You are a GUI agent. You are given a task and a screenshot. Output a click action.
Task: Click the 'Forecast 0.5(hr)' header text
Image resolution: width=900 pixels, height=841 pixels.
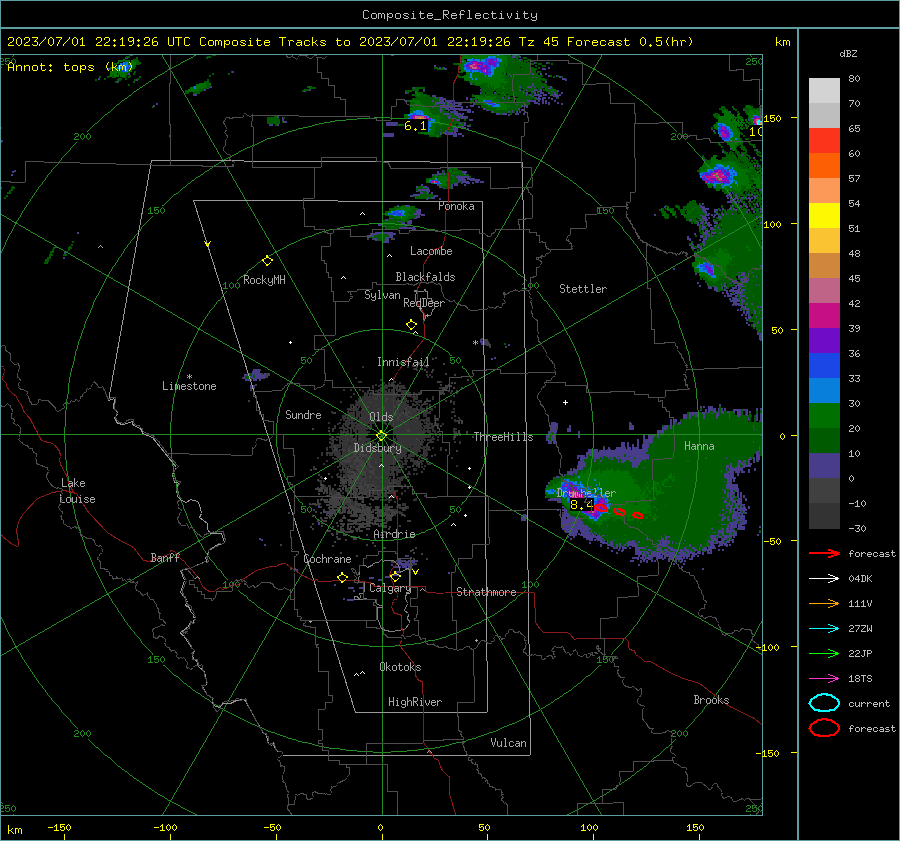[x=630, y=42]
